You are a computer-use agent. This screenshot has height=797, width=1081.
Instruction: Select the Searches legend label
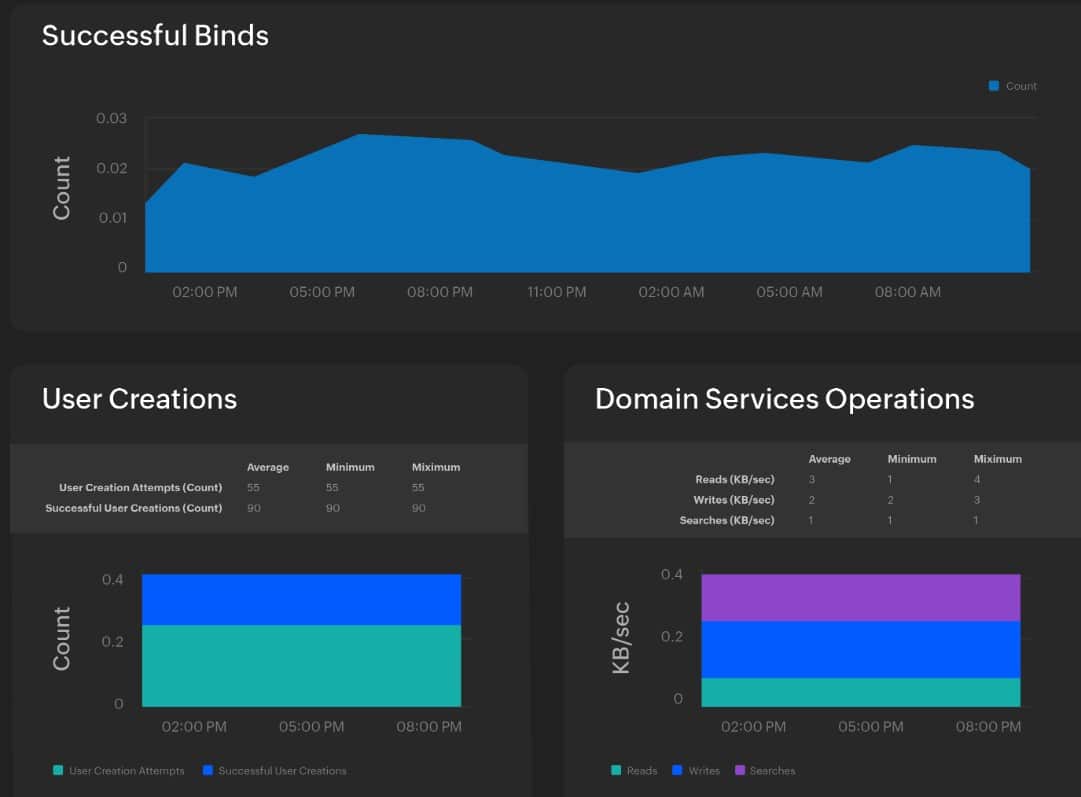pos(772,771)
